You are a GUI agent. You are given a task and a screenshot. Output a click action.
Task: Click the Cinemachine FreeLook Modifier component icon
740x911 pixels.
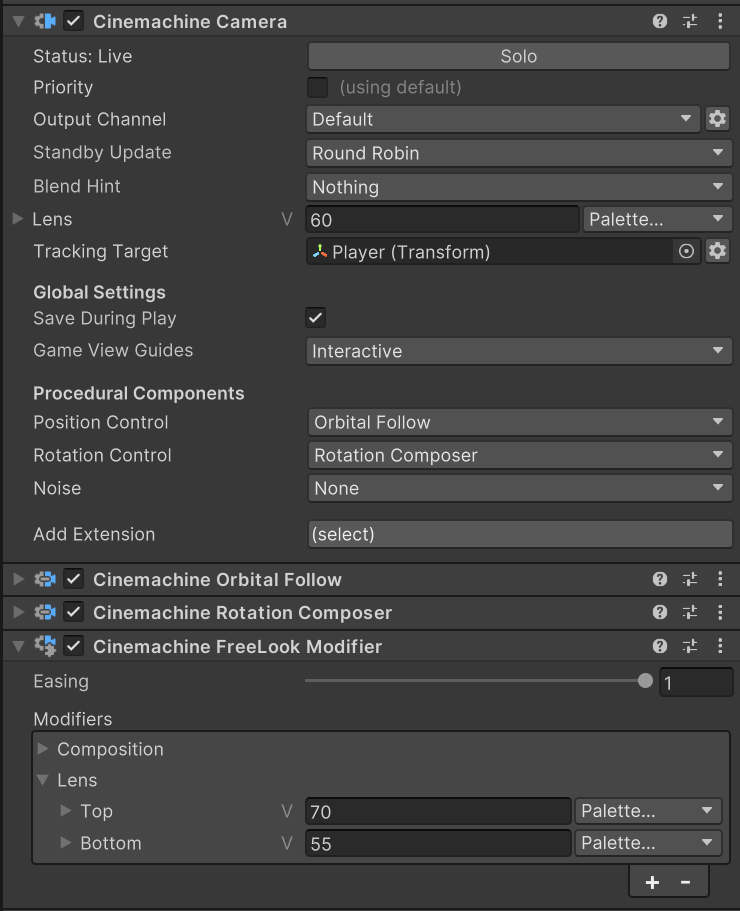[x=45, y=646]
